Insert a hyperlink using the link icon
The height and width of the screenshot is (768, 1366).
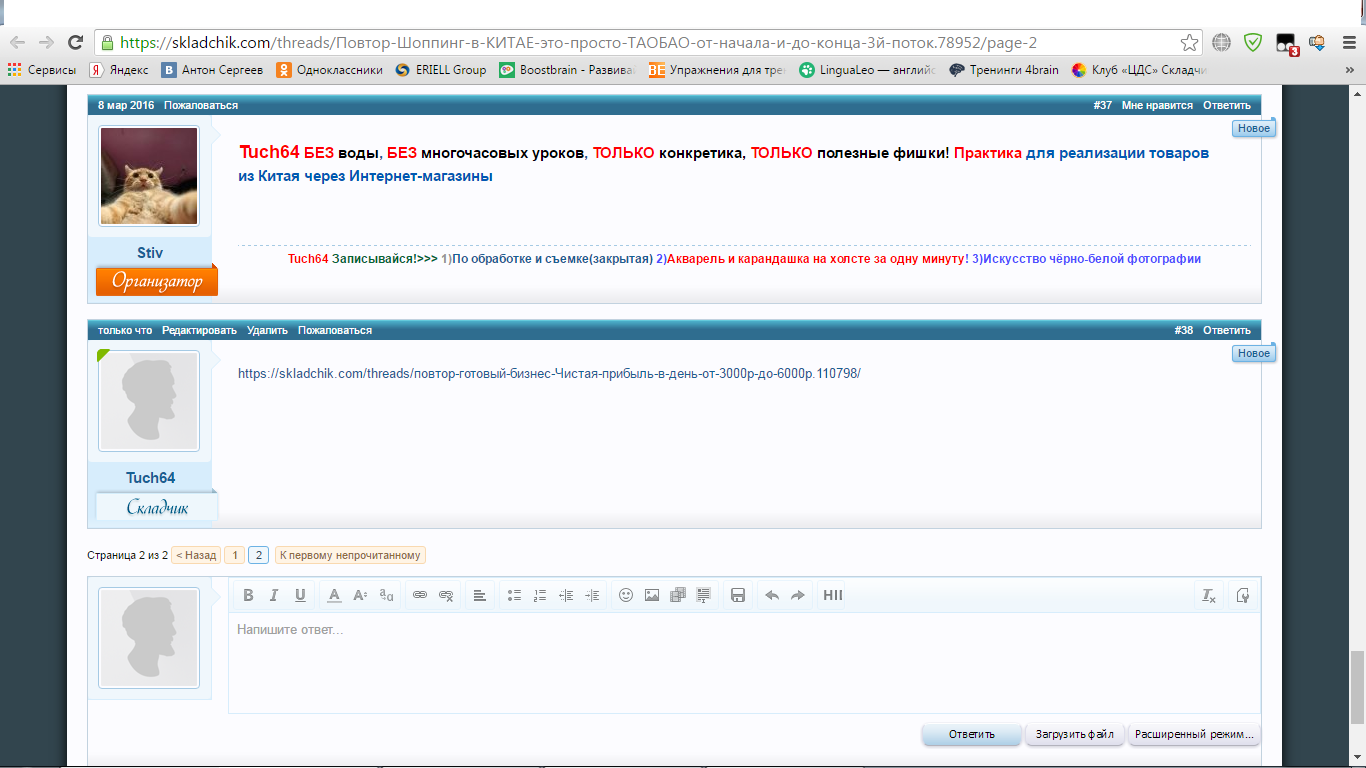tap(420, 595)
